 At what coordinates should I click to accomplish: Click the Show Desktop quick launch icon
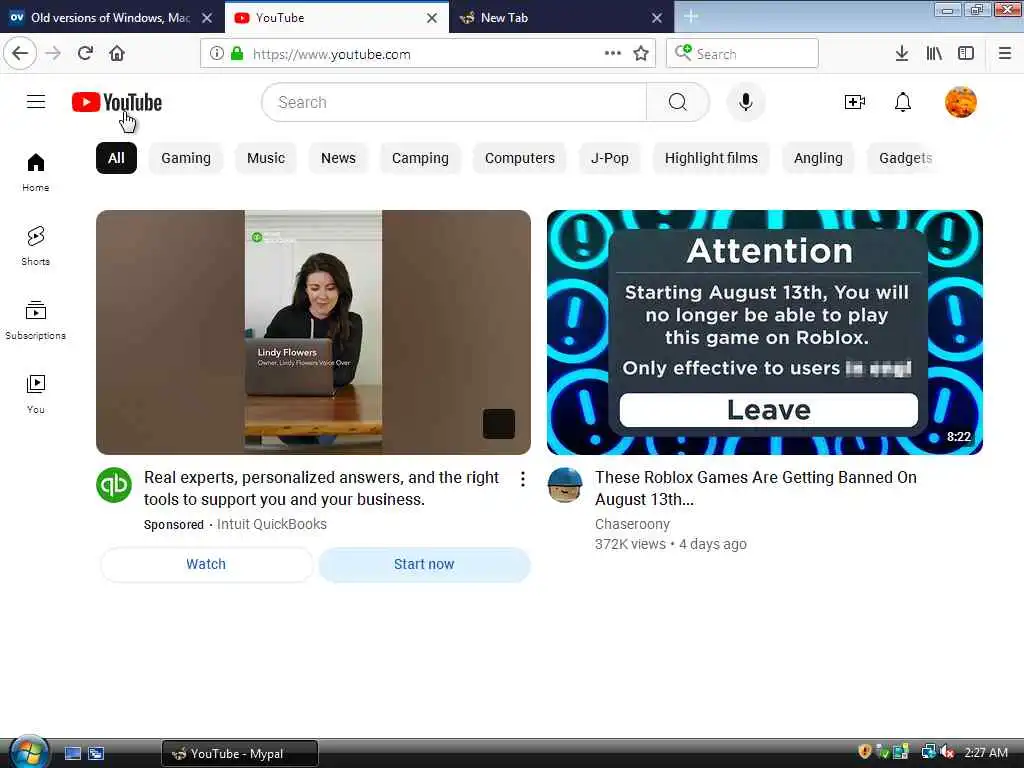[x=73, y=754]
